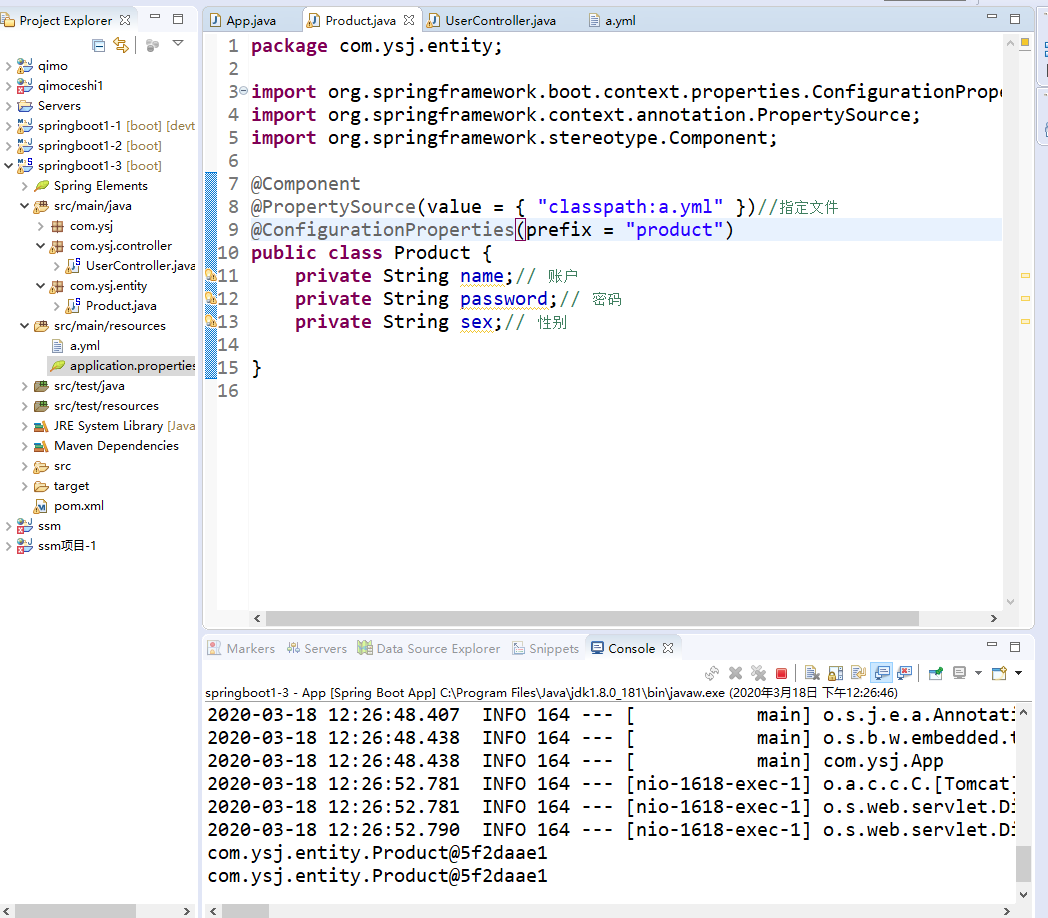Select the qimoceshi1 project

(x=70, y=86)
